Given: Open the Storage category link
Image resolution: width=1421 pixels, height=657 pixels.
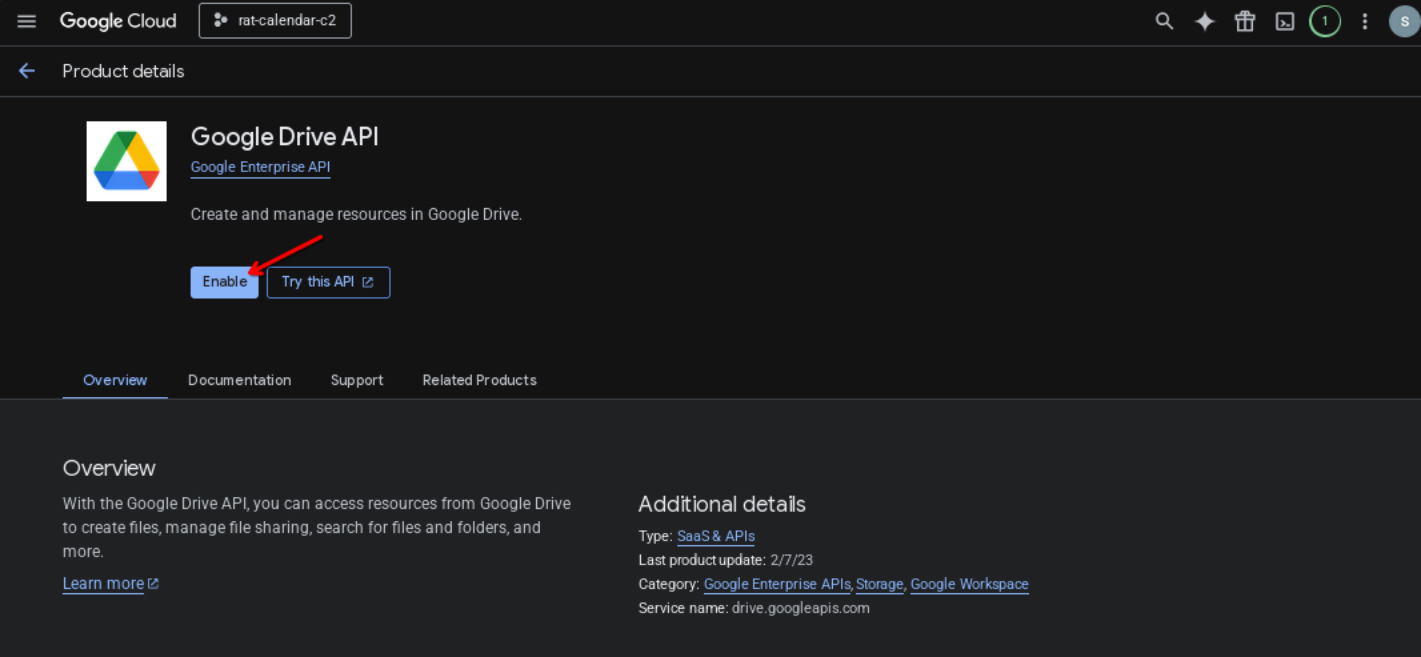Looking at the screenshot, I should [880, 584].
